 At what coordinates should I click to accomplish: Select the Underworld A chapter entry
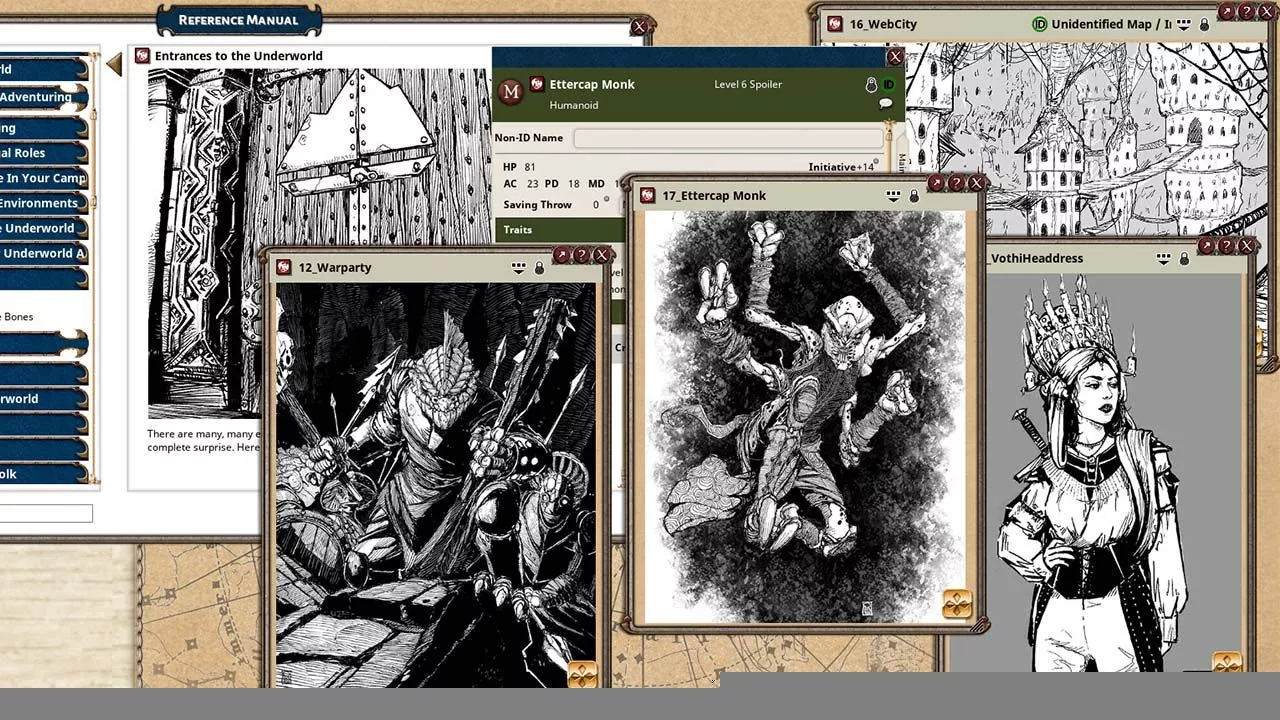pyautogui.click(x=43, y=253)
